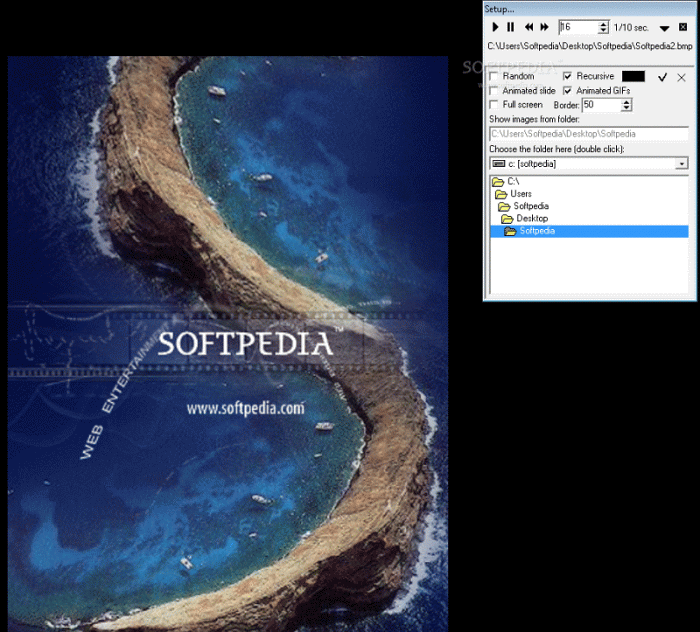Enable the Animated slide checkbox
The width and height of the screenshot is (700, 632).
[x=494, y=91]
